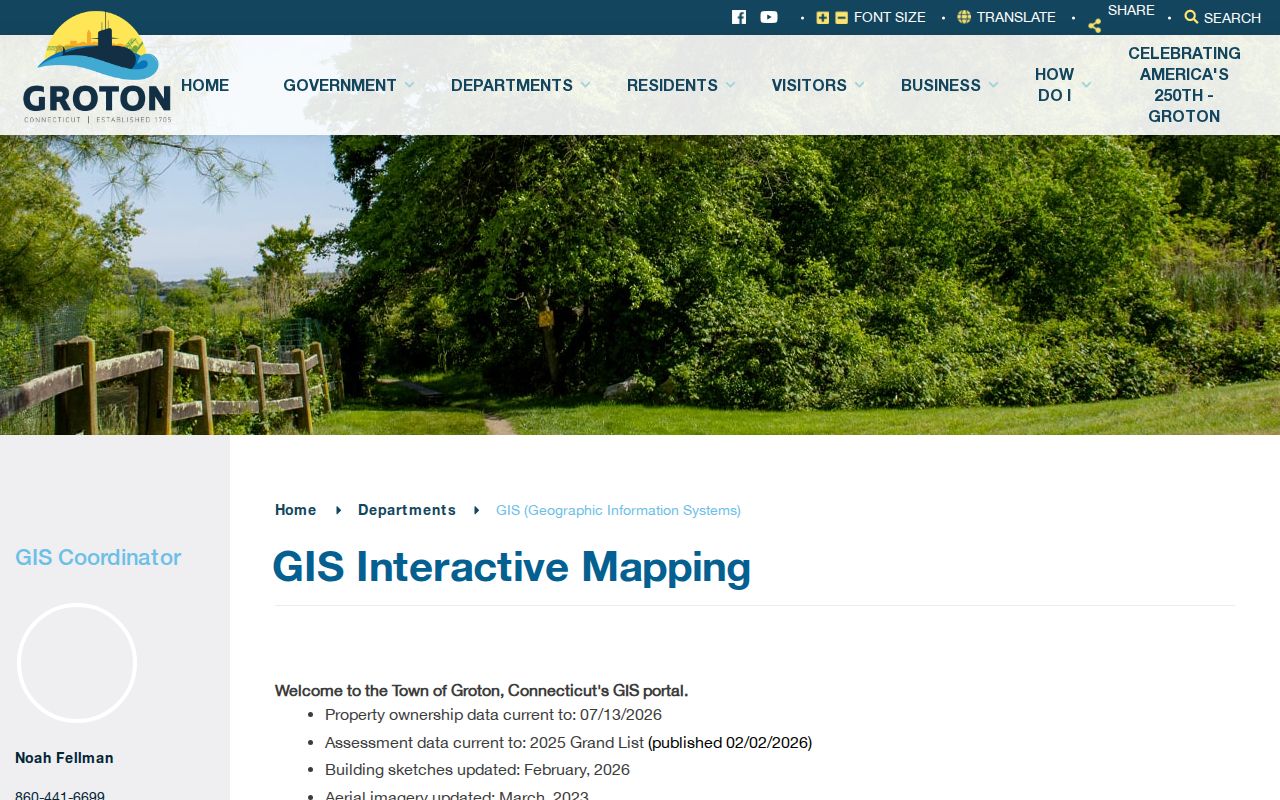Click the GIS Interactive Mapping heading
Screen dimensions: 1280x800
[x=512, y=567]
